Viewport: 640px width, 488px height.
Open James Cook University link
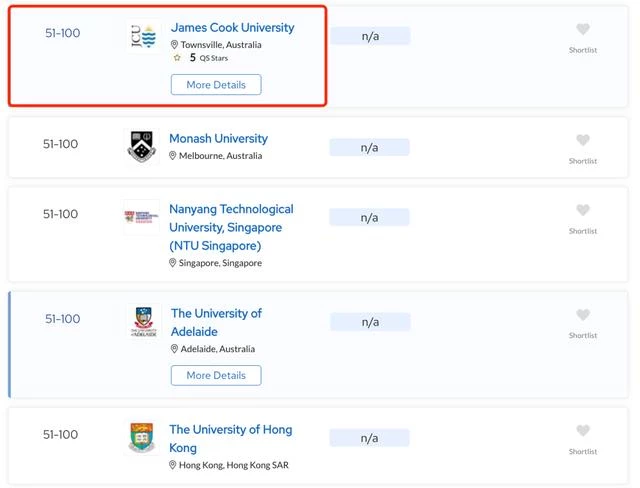233,27
